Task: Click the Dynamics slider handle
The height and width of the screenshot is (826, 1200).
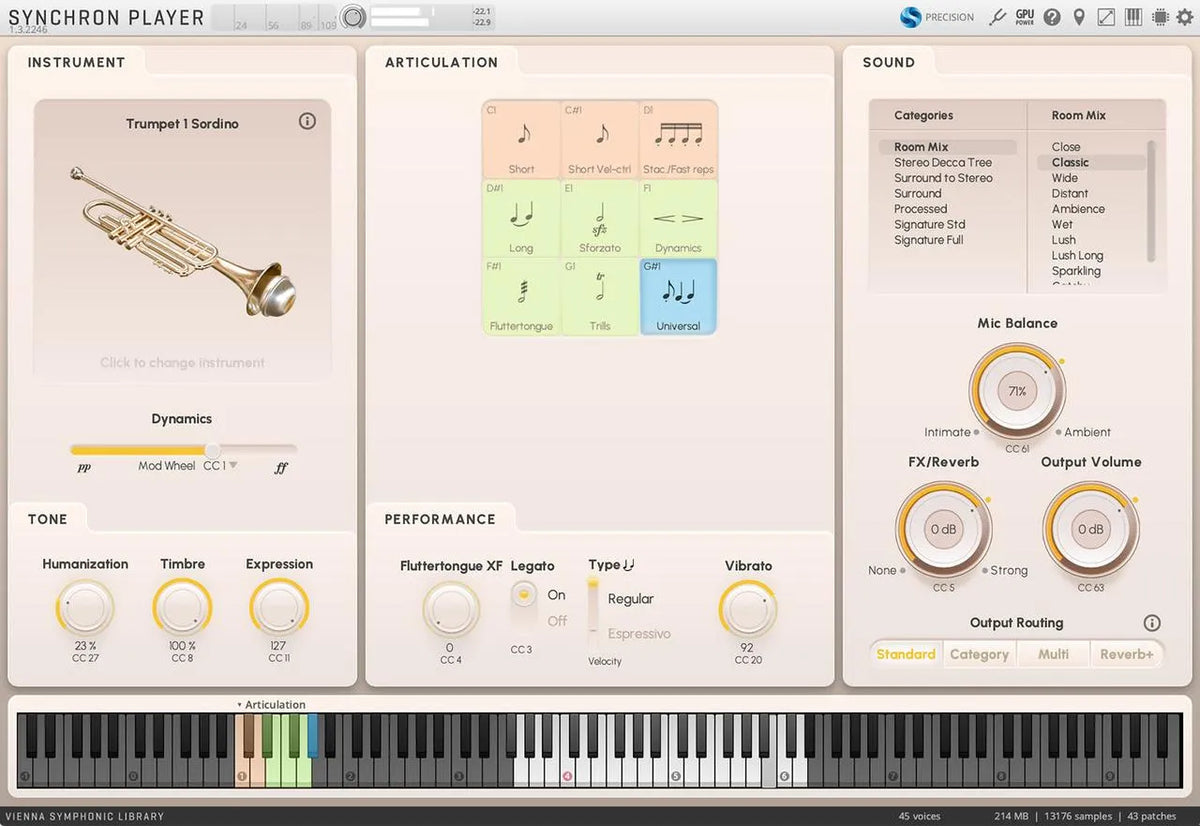Action: pos(212,450)
